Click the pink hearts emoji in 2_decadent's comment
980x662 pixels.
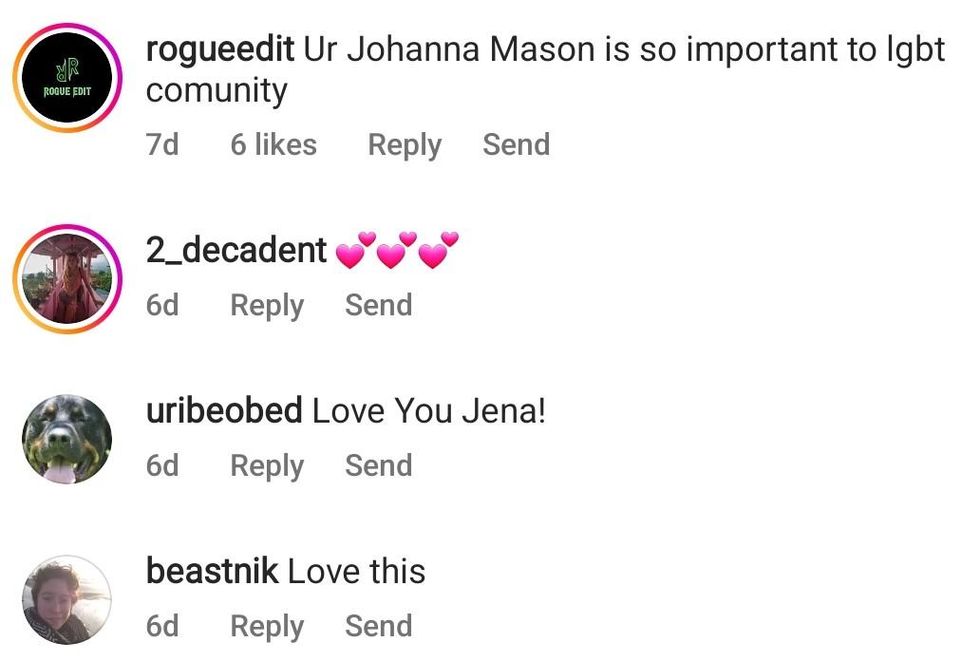[397, 250]
